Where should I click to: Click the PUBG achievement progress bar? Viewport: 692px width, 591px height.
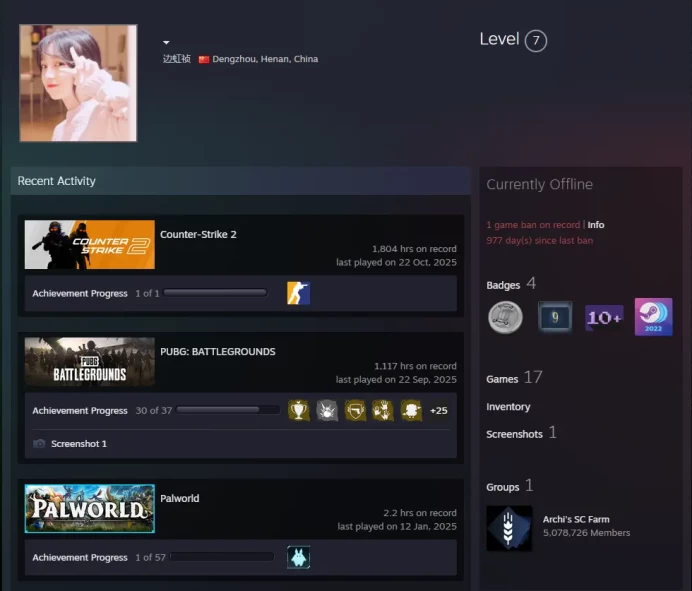(228, 410)
